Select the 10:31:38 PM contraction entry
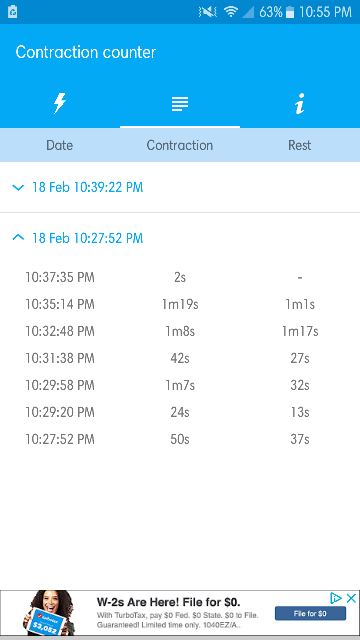This screenshot has width=360, height=640. click(180, 358)
